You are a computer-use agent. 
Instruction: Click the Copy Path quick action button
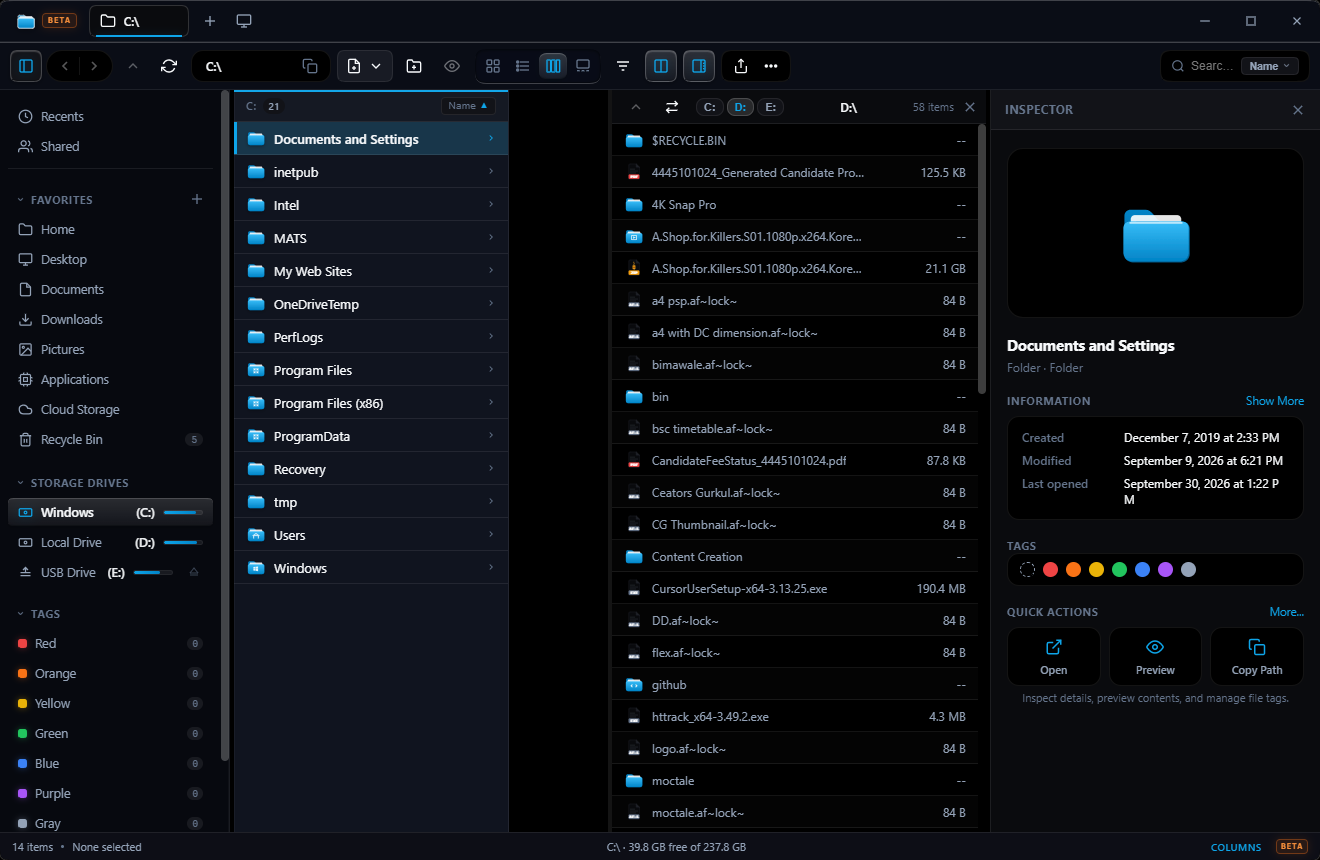(x=1257, y=656)
